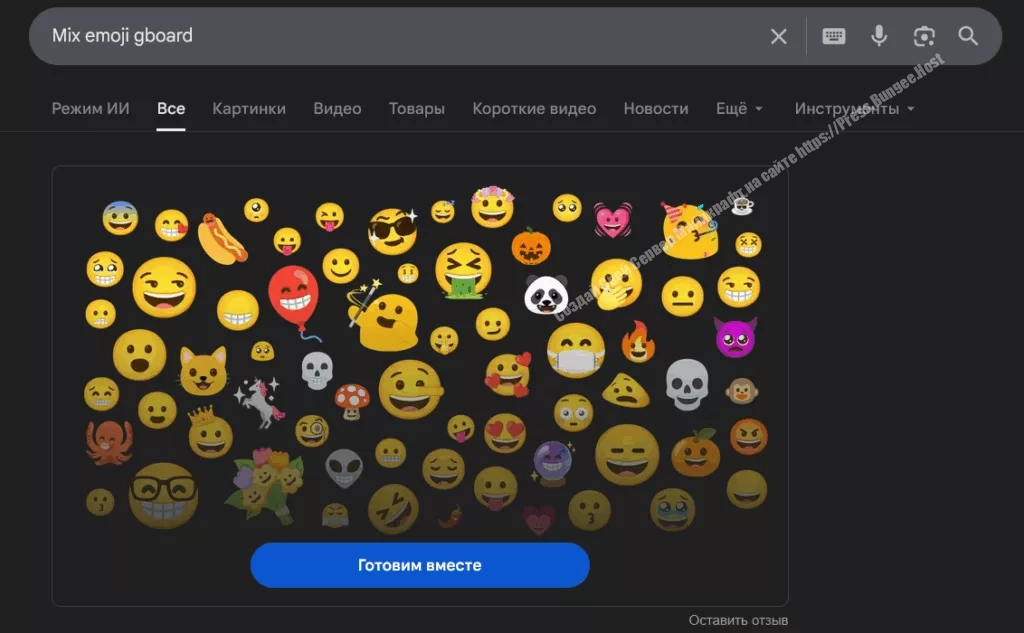Select the red balloon emoji
This screenshot has height=633, width=1024.
coord(293,295)
